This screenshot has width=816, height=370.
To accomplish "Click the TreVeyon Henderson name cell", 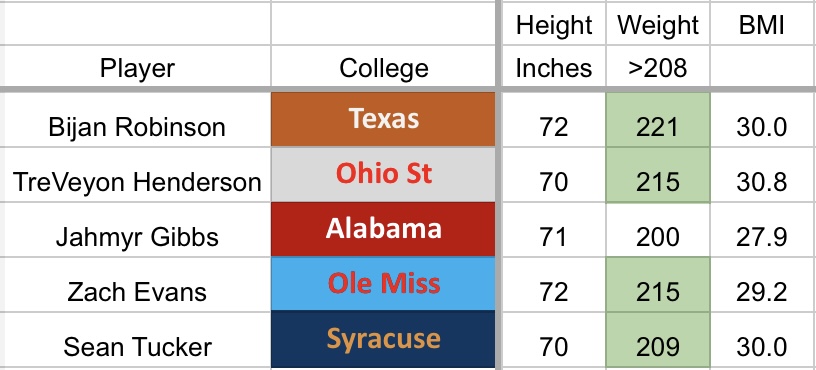I will [x=137, y=175].
